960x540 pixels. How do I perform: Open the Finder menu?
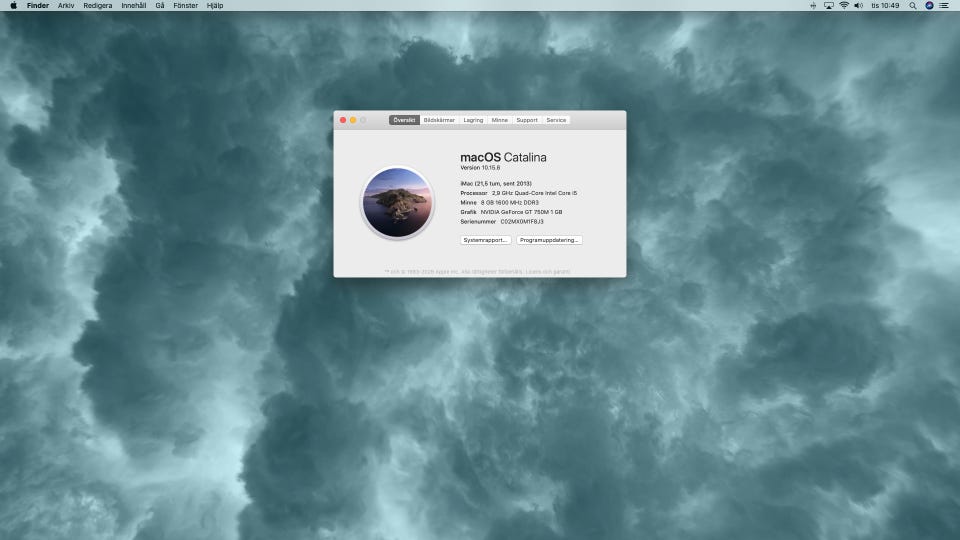click(38, 6)
